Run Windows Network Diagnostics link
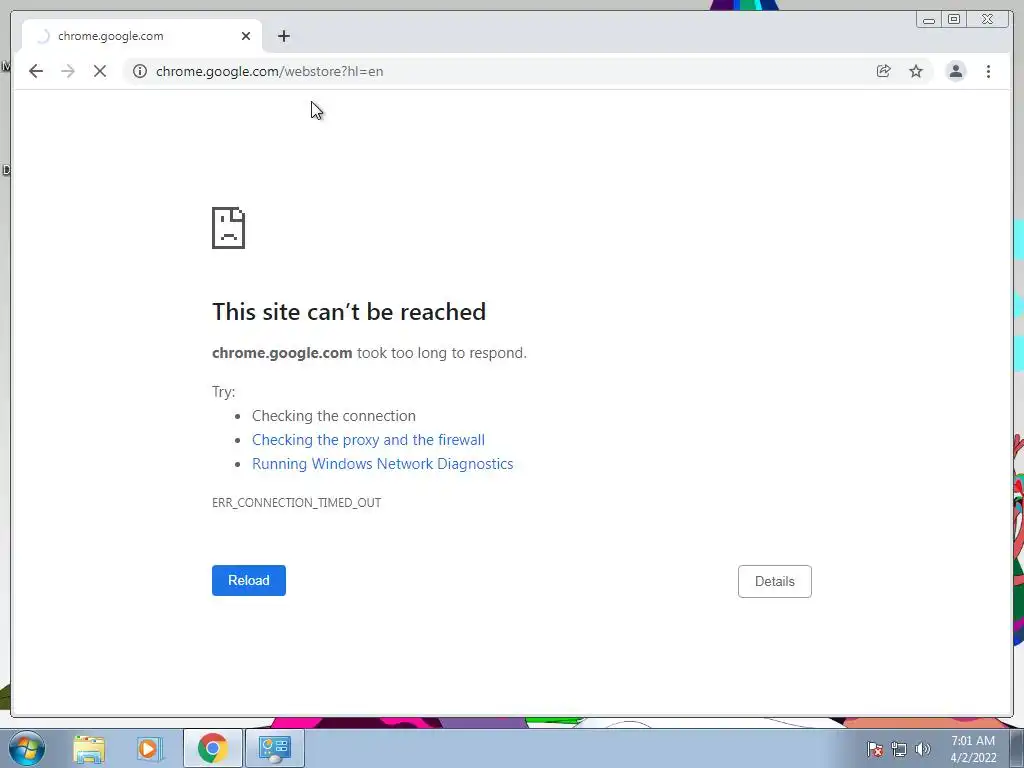This screenshot has height=768, width=1024. pos(383,464)
